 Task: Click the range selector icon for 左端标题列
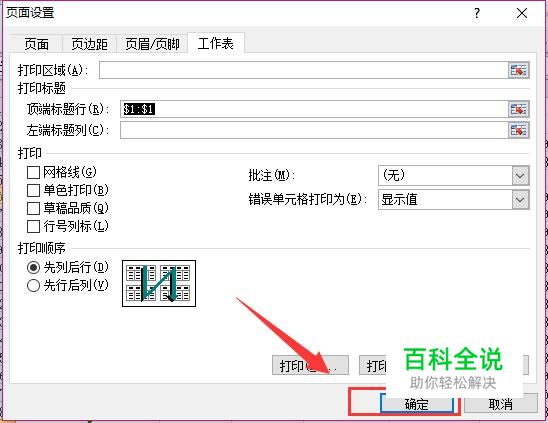(519, 130)
